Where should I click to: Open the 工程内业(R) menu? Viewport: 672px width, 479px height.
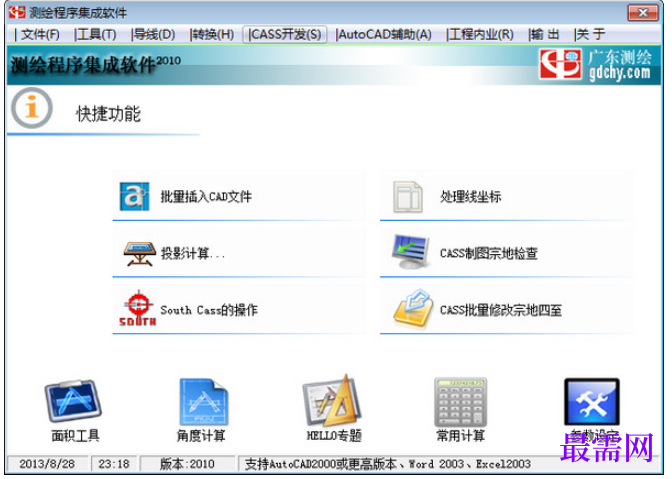[x=480, y=34]
